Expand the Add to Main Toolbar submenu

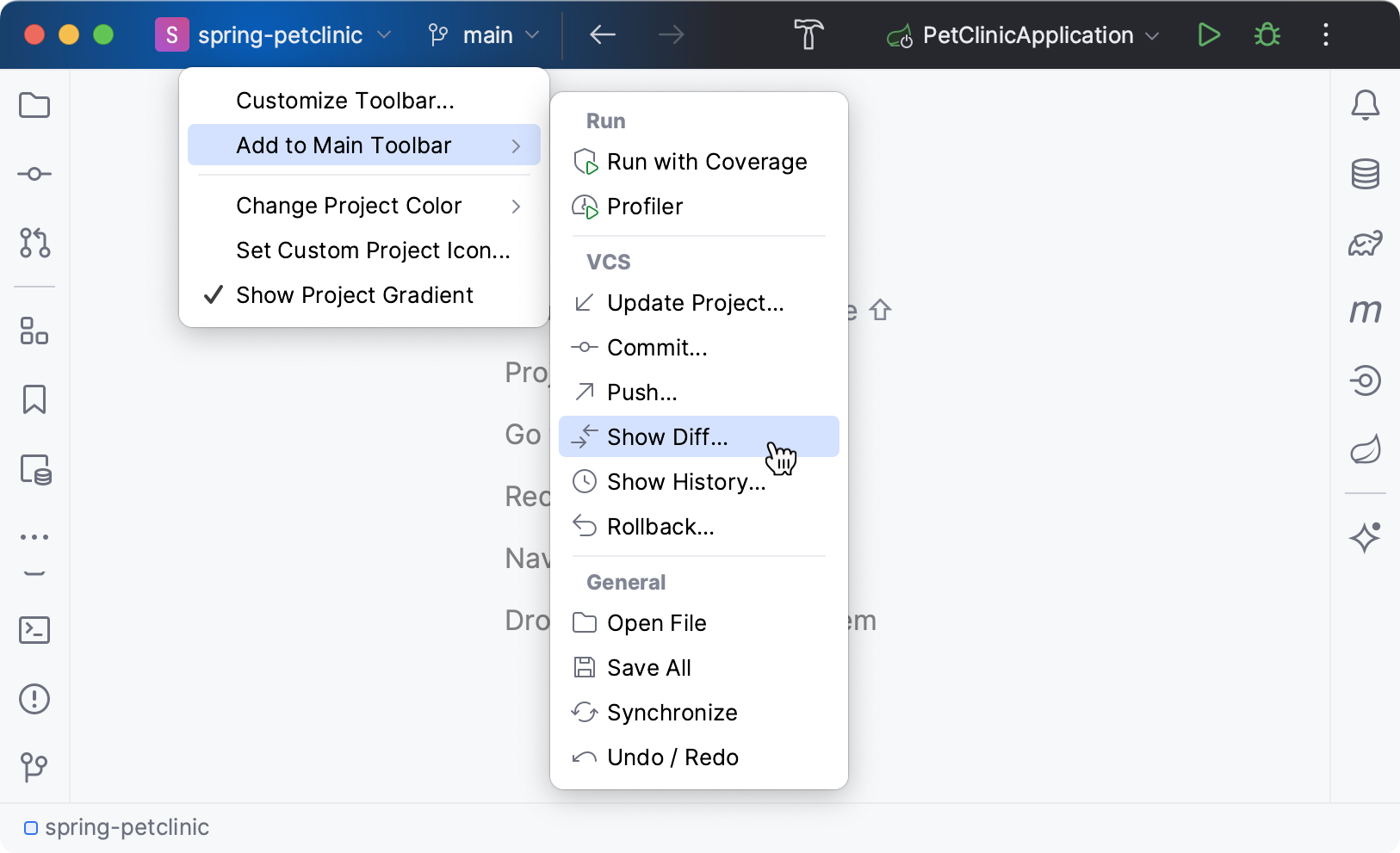tap(363, 145)
